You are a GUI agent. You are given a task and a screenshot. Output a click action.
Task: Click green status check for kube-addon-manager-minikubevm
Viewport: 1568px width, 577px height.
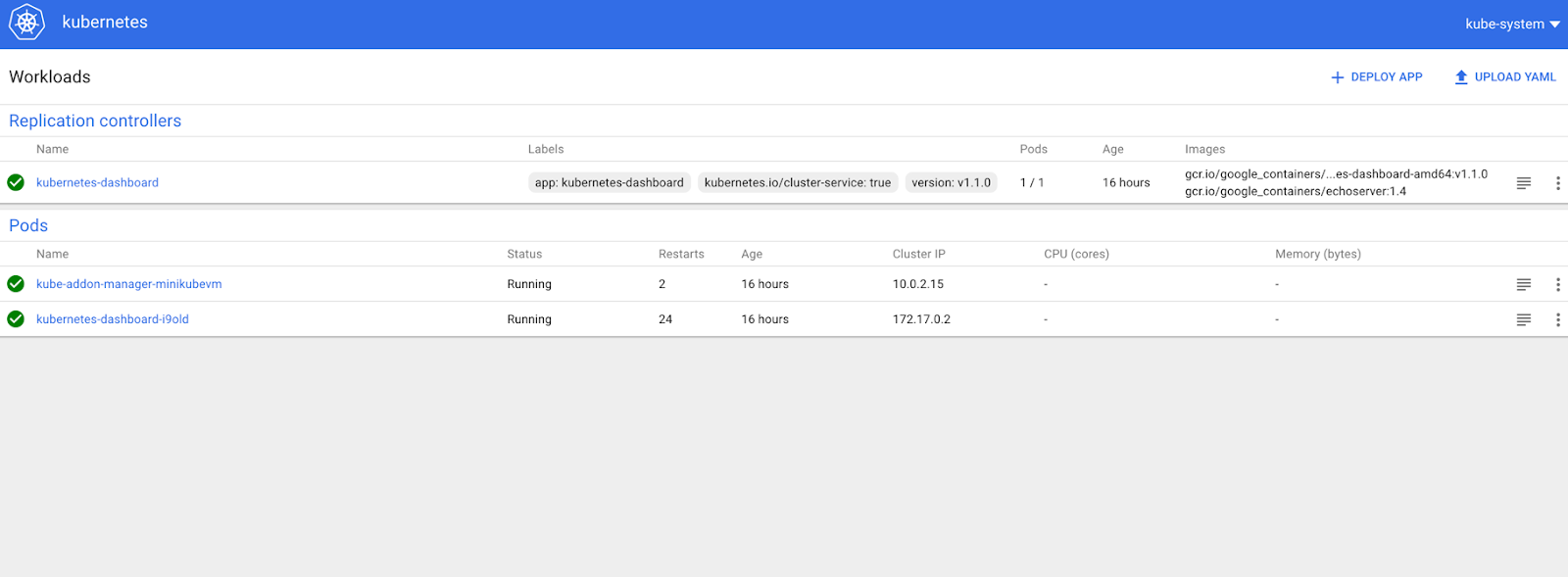click(16, 284)
